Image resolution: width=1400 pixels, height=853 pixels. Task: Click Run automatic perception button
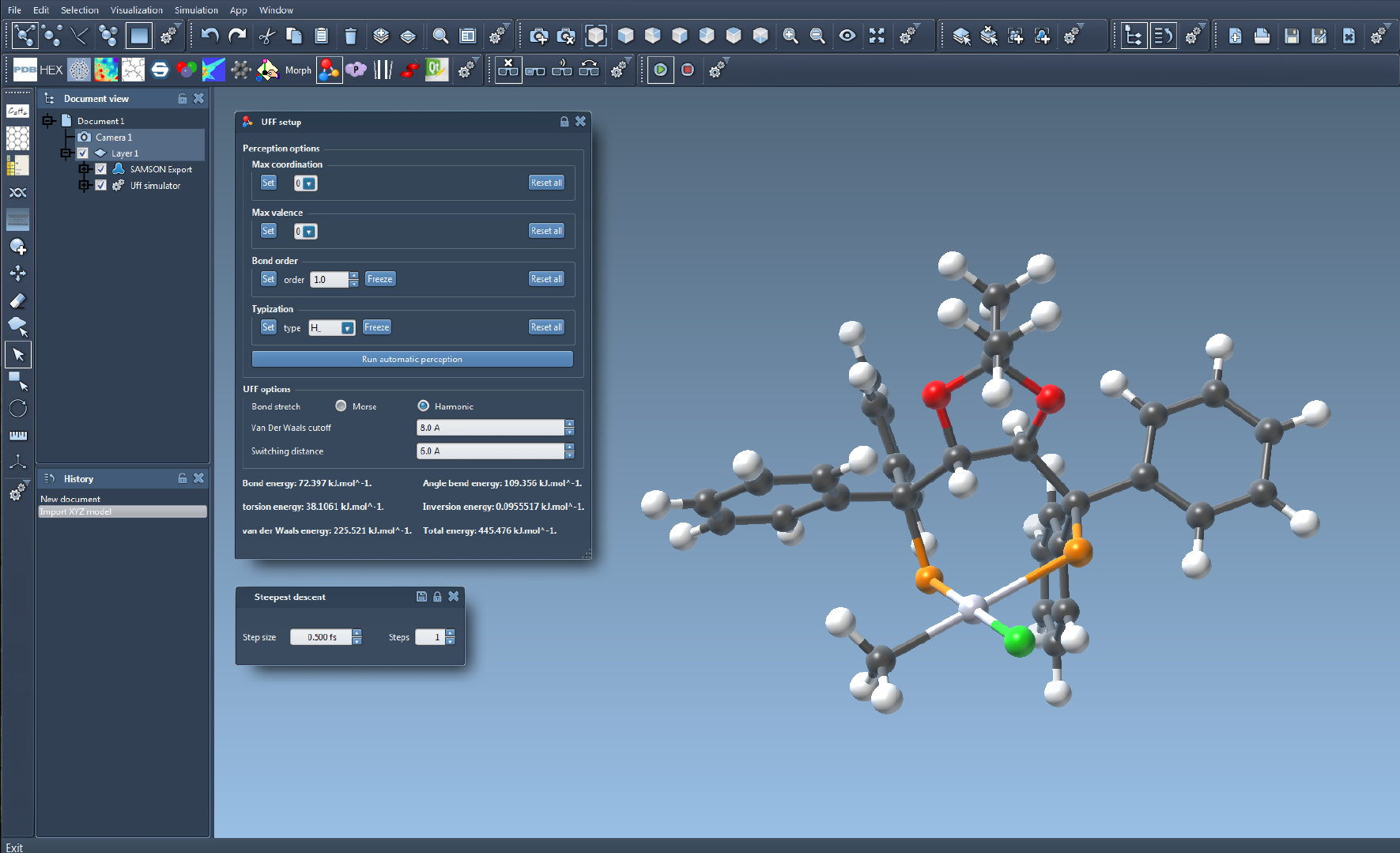[x=412, y=359]
